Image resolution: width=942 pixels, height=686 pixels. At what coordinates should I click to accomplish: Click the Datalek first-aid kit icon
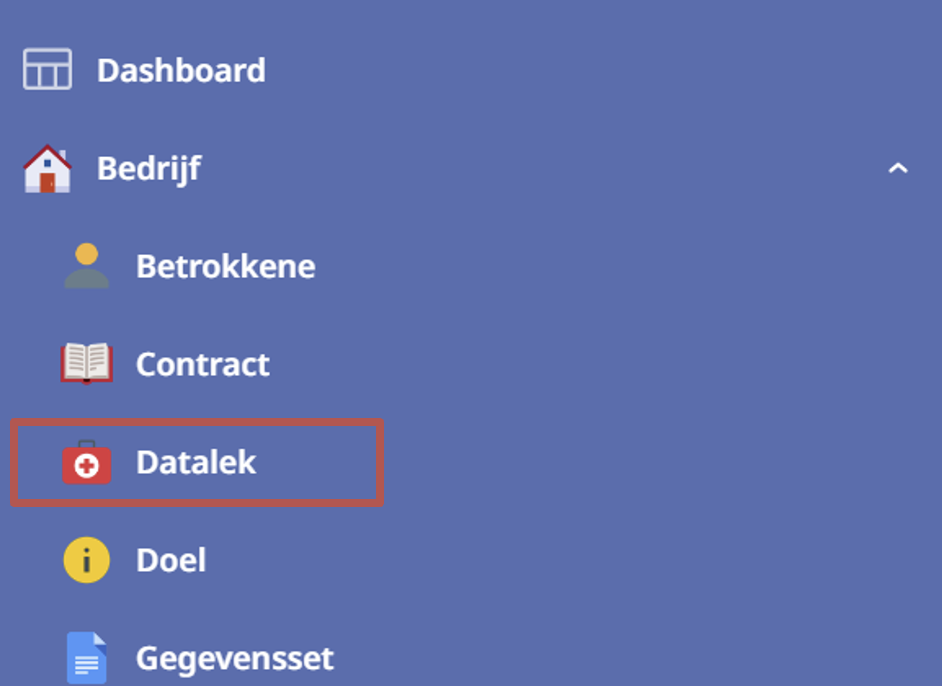coord(87,462)
